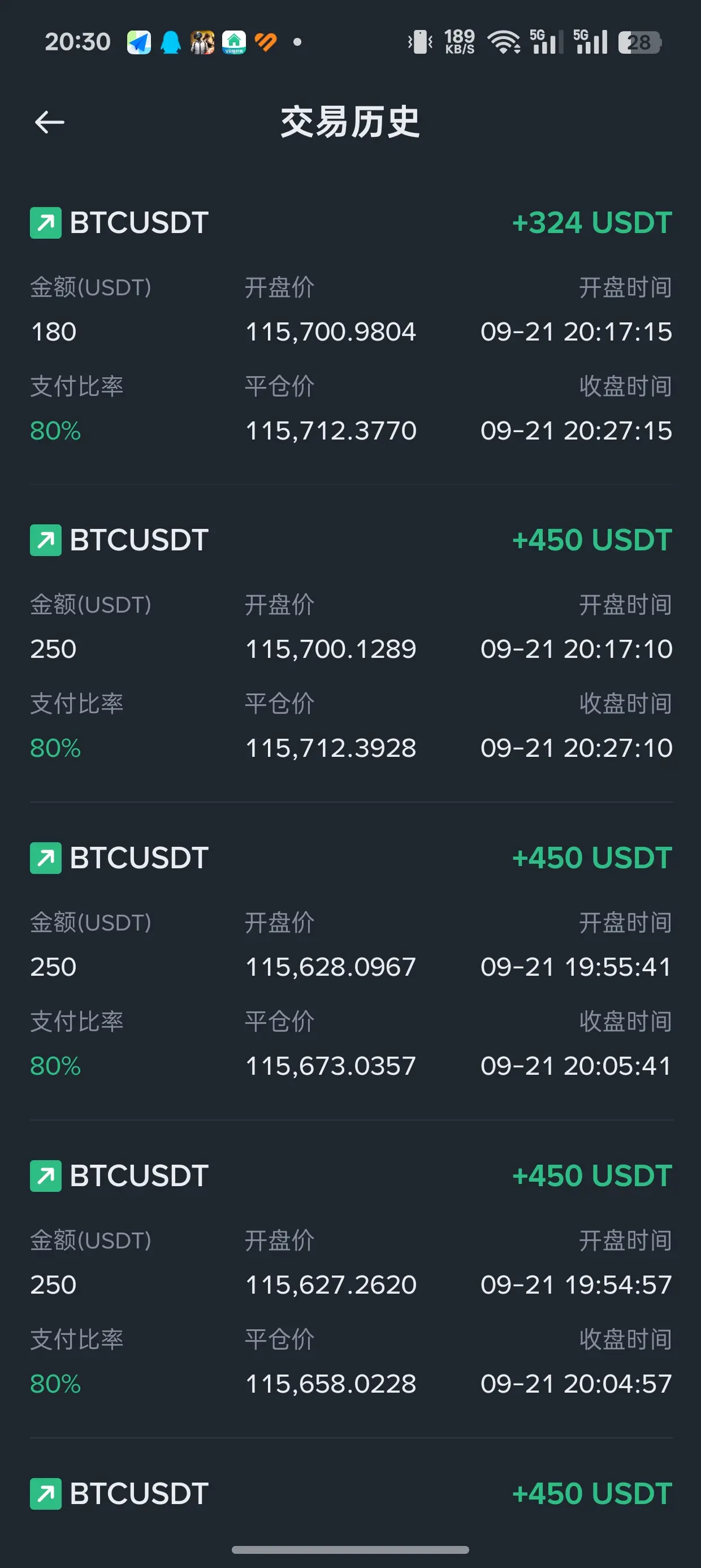Tap the 交易历史 page title
This screenshot has width=701, height=1568.
point(350,122)
